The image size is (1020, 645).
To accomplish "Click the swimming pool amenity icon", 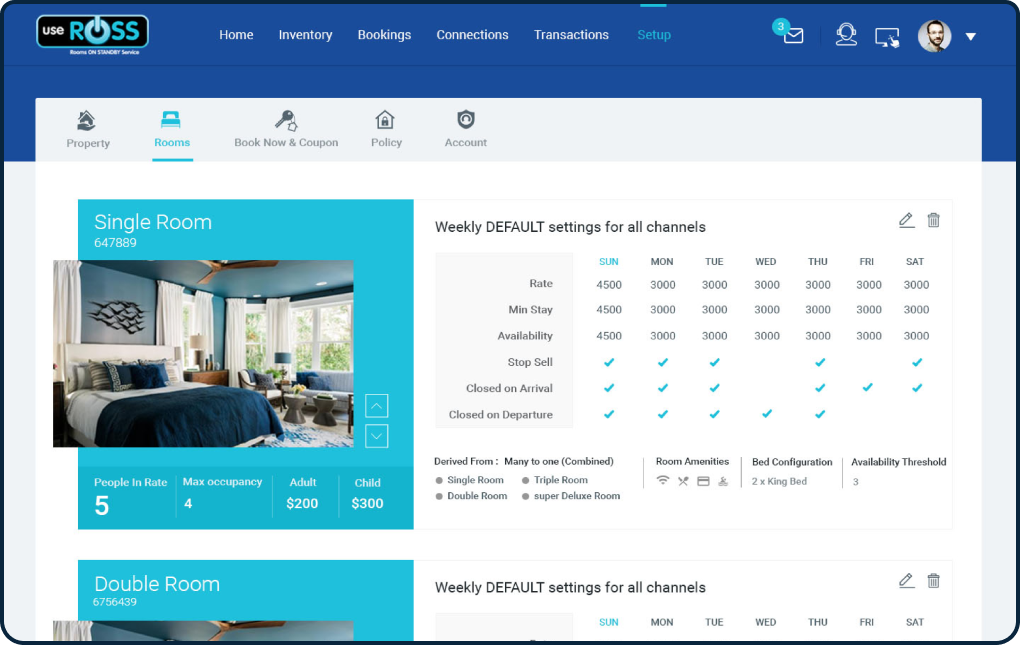I will tap(723, 481).
